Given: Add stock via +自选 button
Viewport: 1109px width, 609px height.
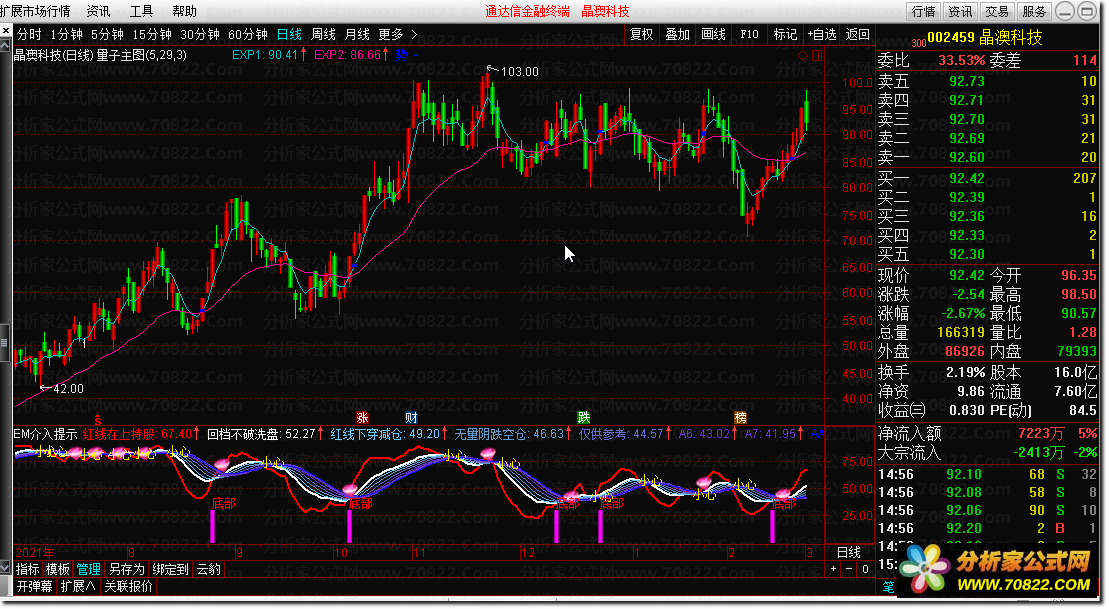Looking at the screenshot, I should pos(822,34).
